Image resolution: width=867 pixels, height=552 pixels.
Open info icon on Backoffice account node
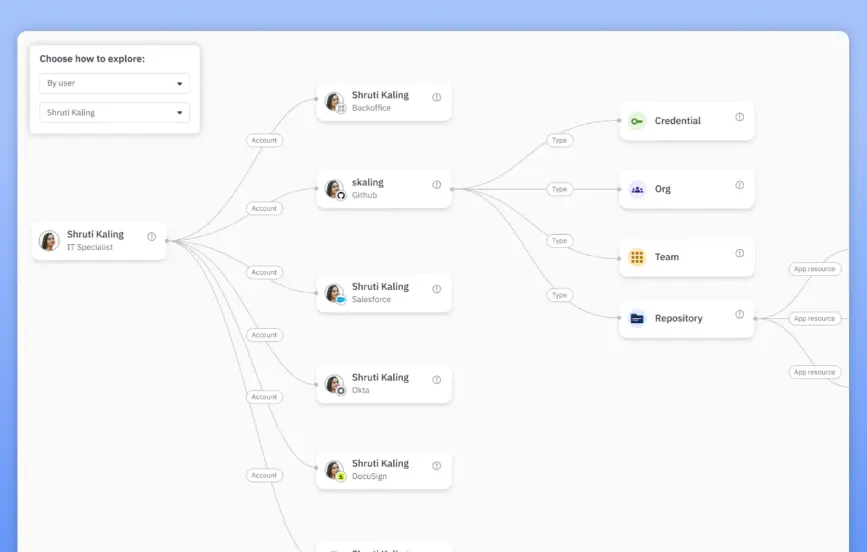pyautogui.click(x=437, y=97)
